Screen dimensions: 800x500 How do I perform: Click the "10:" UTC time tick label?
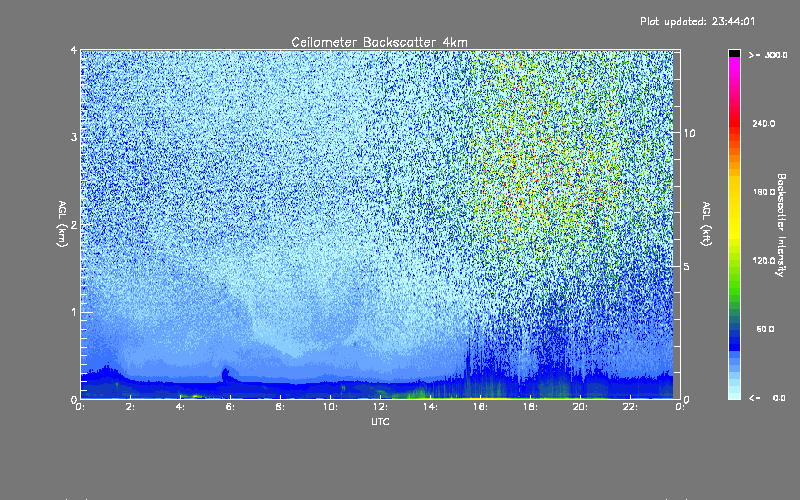pos(330,407)
